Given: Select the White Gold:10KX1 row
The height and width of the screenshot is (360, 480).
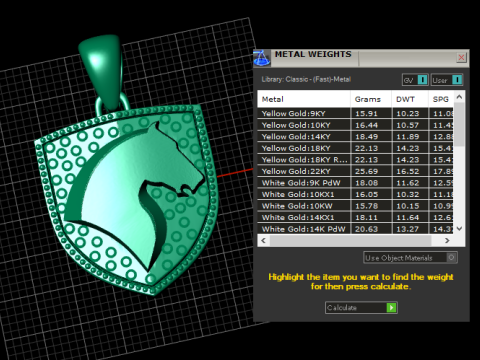Looking at the screenshot, I should click(356, 194).
